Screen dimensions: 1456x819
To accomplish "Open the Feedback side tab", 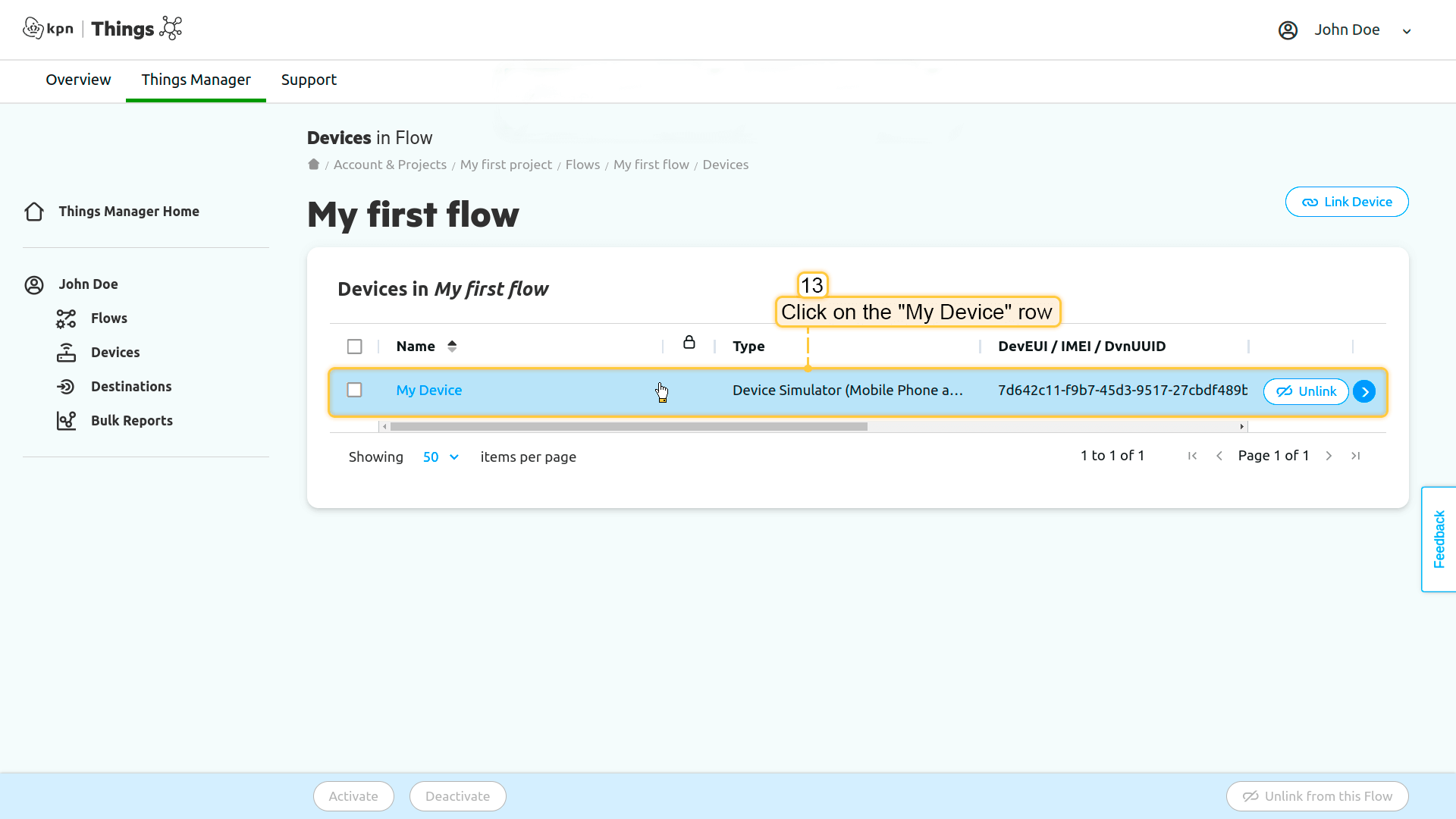I will 1439,539.
